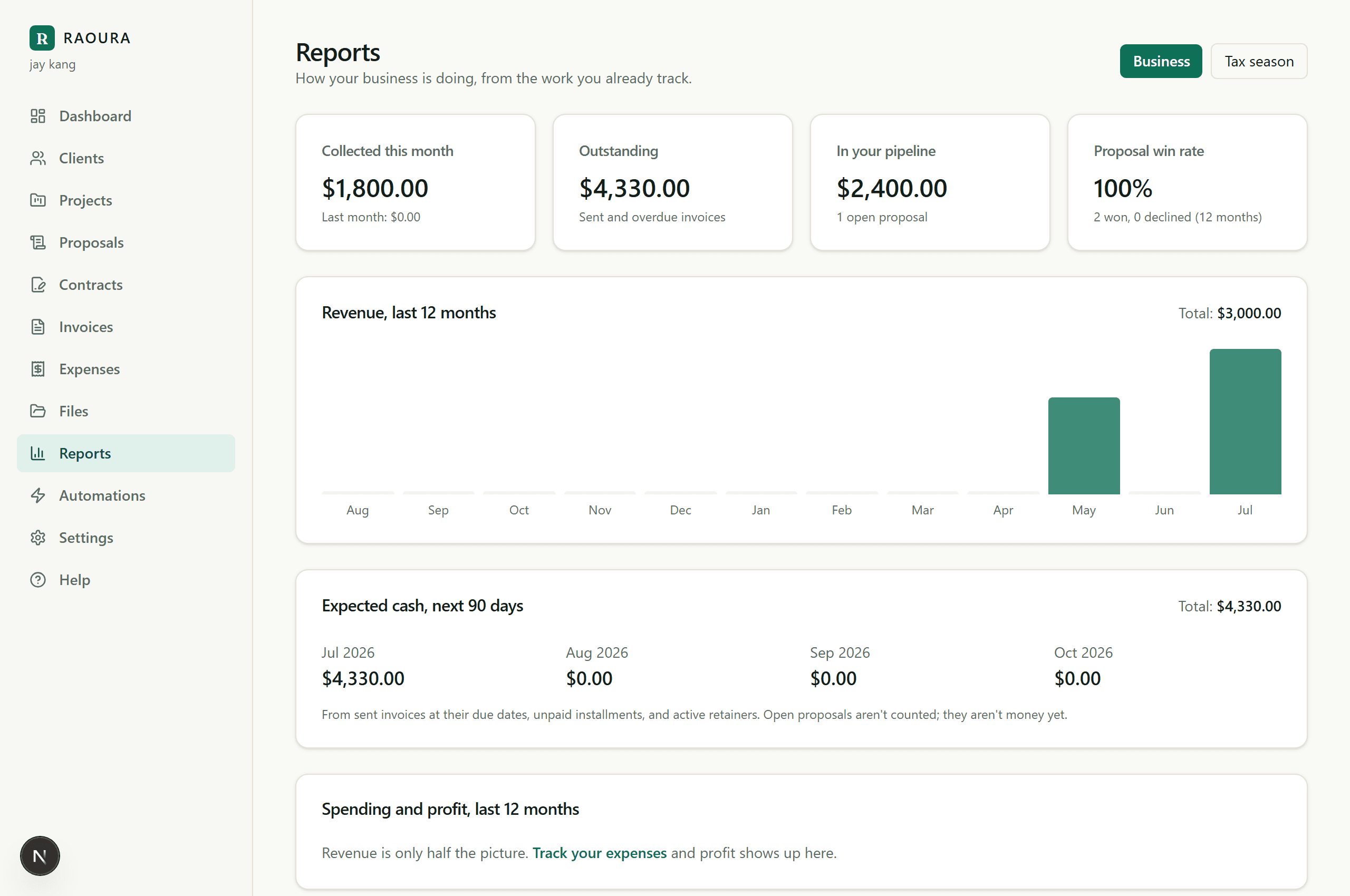Go to Settings label
This screenshot has width=1350, height=896.
[x=86, y=538]
